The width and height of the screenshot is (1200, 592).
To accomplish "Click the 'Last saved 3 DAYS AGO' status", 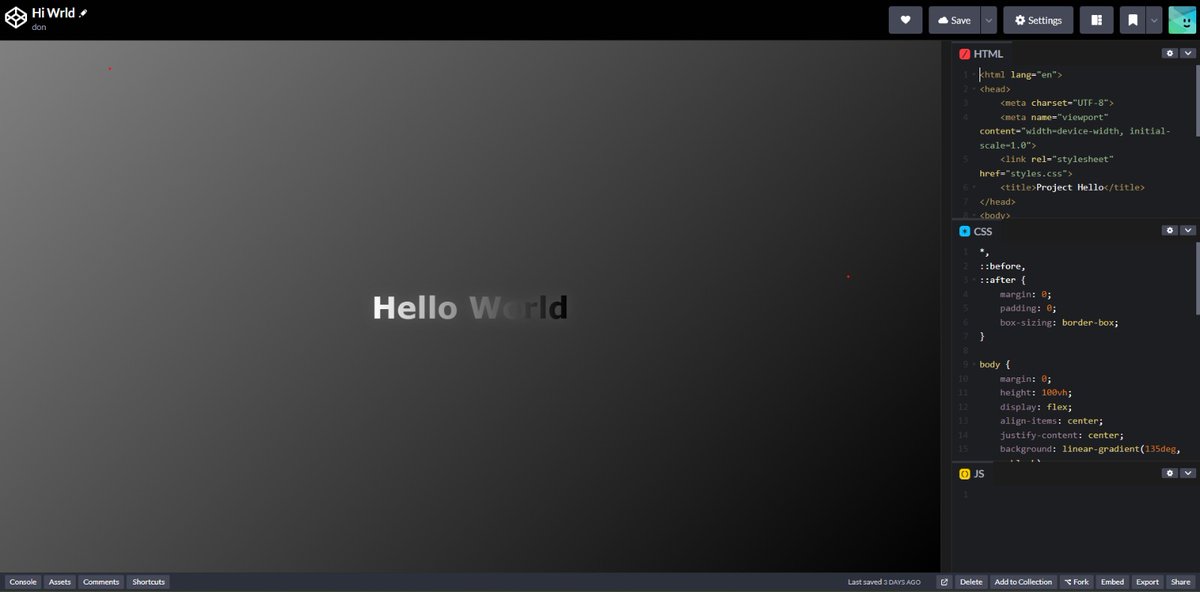I will click(x=884, y=582).
